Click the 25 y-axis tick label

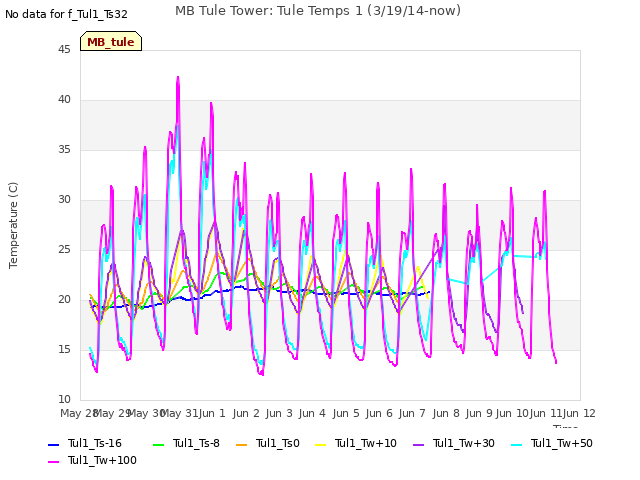pos(64,250)
